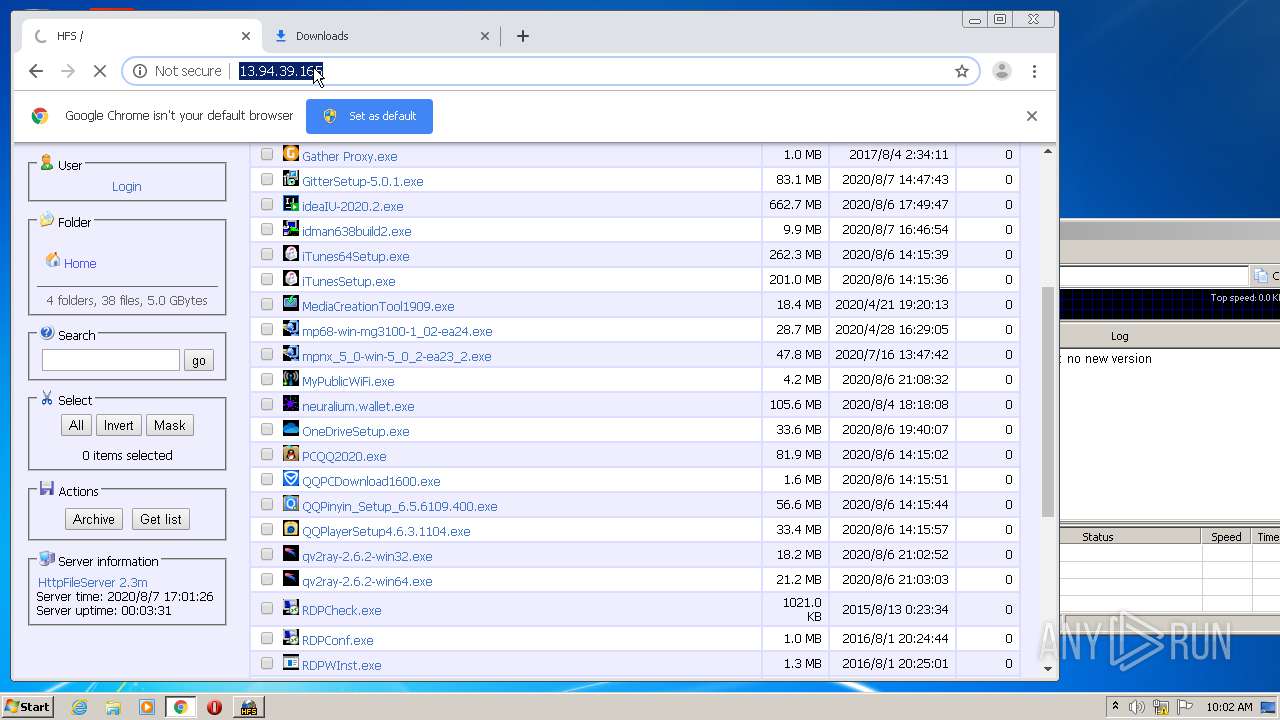Click the RDPWInst.exe file icon
The image size is (1280, 720).
coord(291,663)
